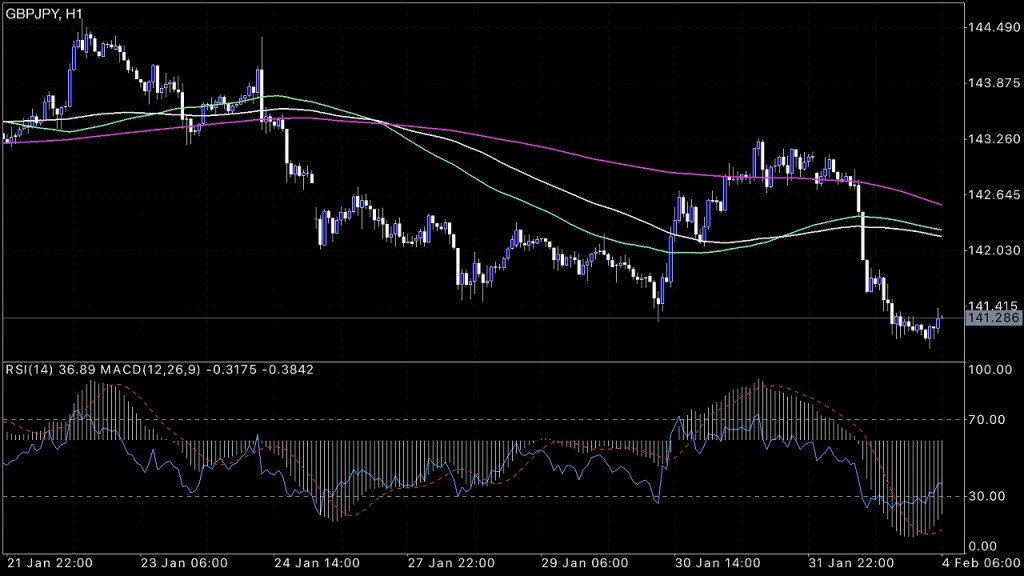
Task: Click the 70.00 RSI level label
Action: click(988, 419)
